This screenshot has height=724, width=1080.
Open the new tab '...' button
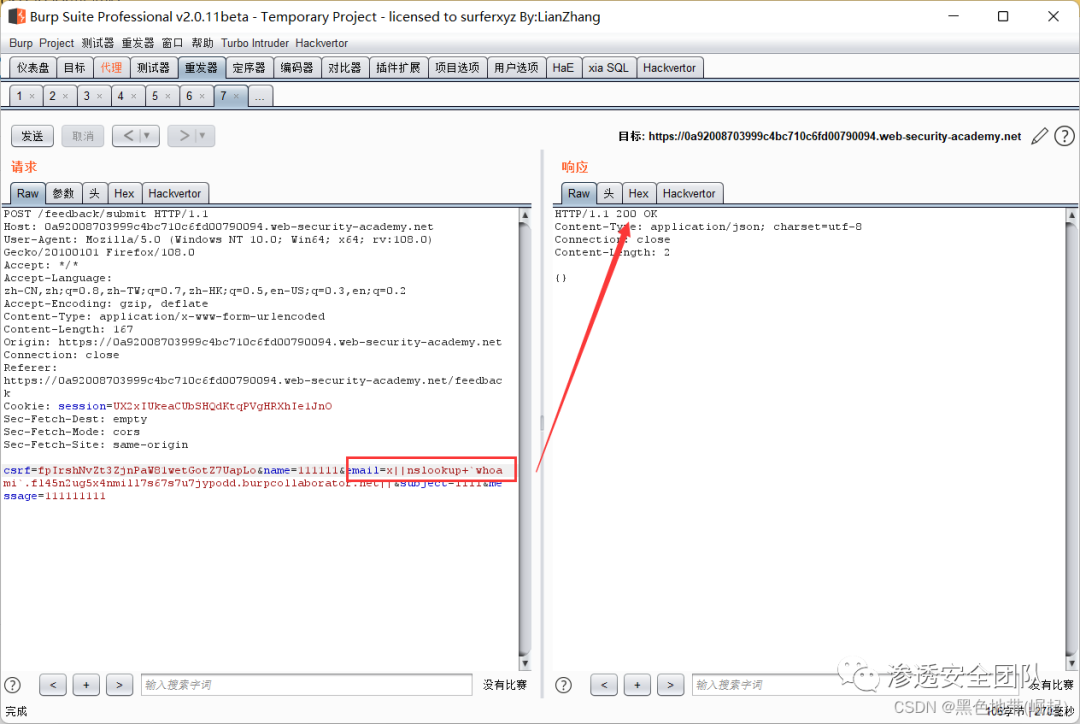(x=260, y=96)
